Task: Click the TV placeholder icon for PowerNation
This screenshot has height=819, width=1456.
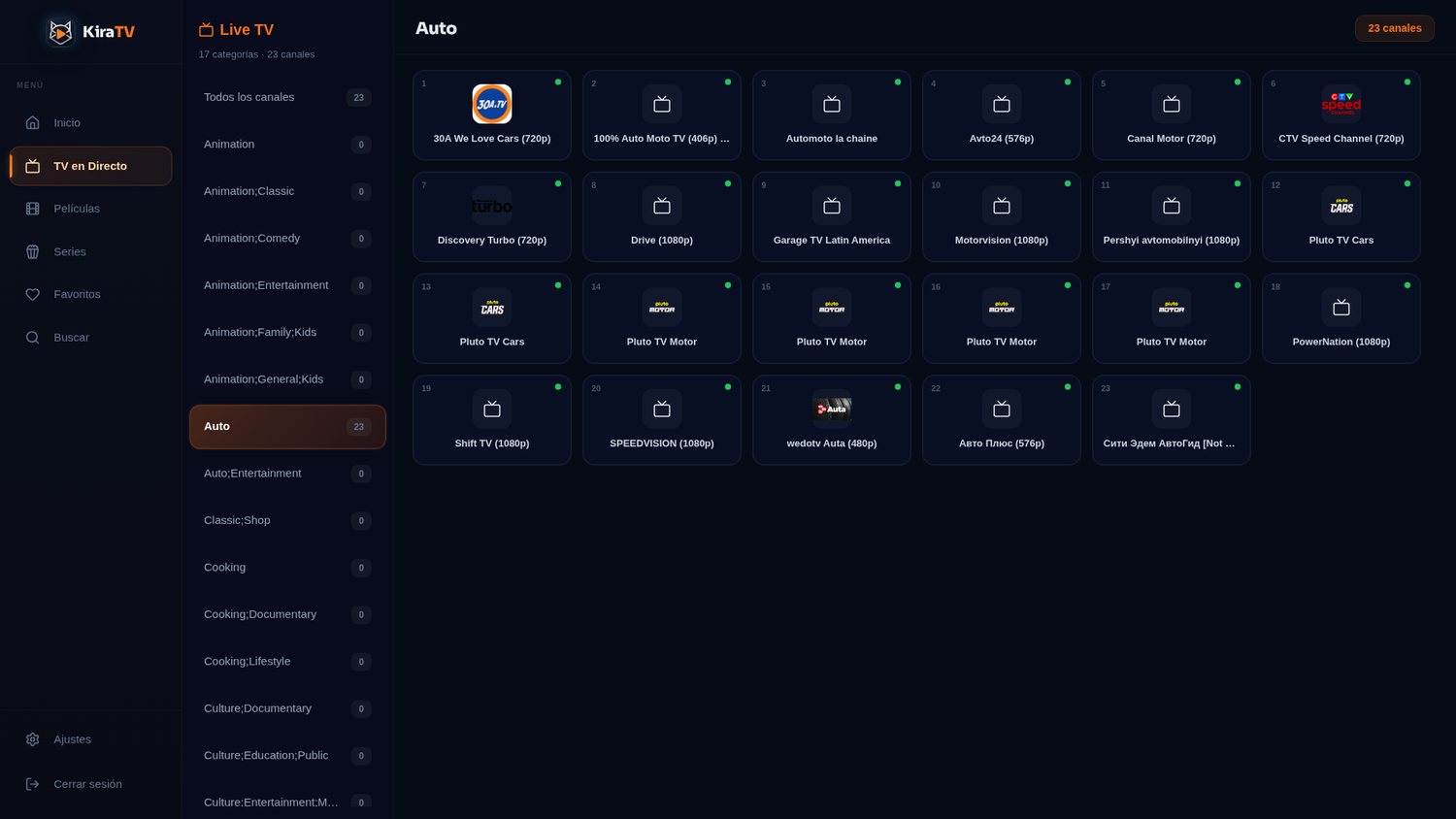Action: (1341, 308)
